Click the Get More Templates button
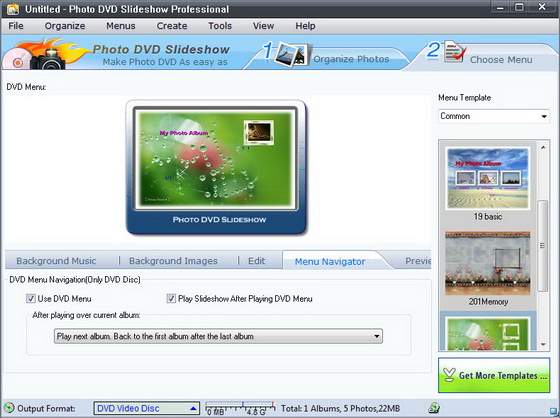The height and width of the screenshot is (418, 560). [494, 375]
